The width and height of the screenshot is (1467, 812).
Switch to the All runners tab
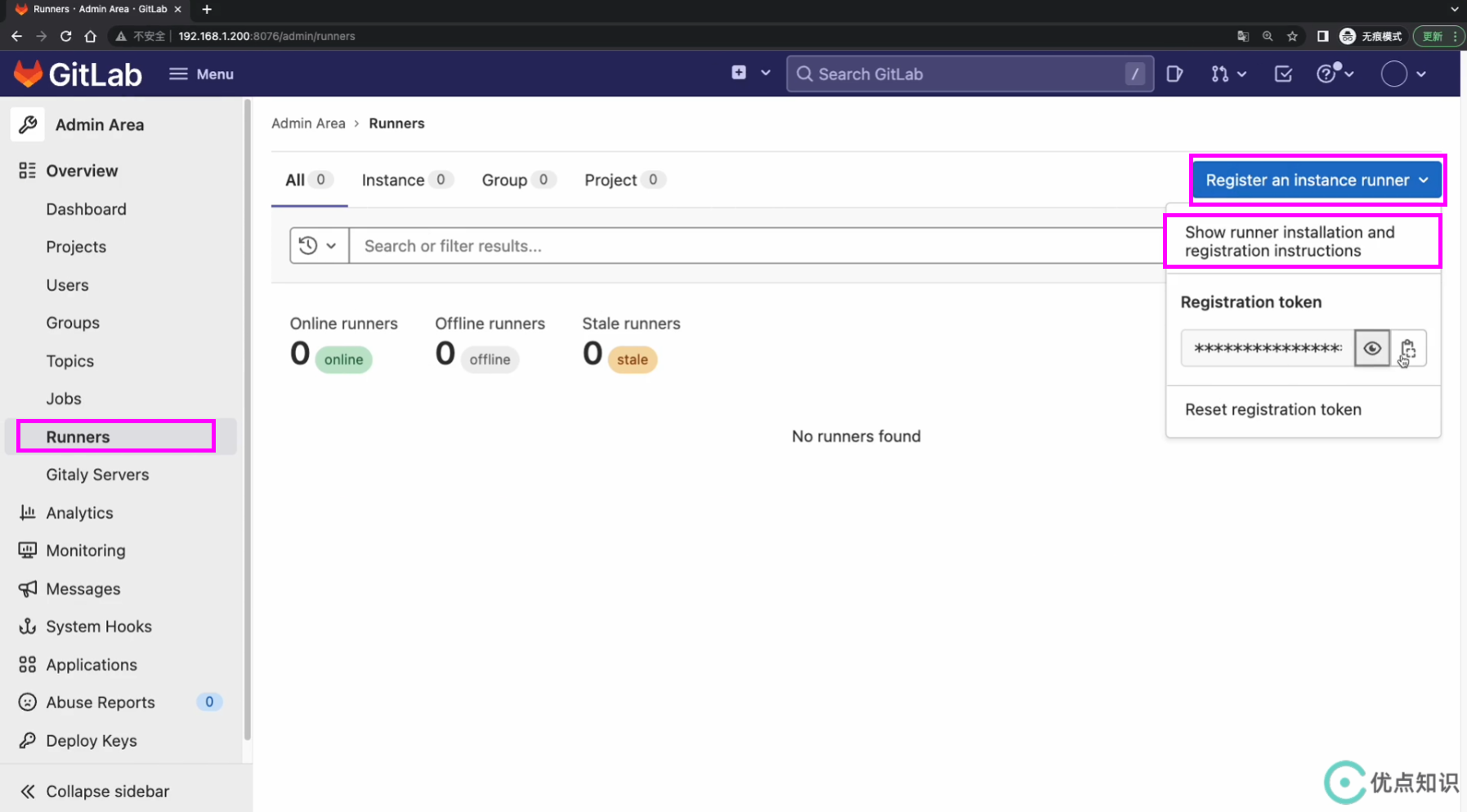(309, 180)
